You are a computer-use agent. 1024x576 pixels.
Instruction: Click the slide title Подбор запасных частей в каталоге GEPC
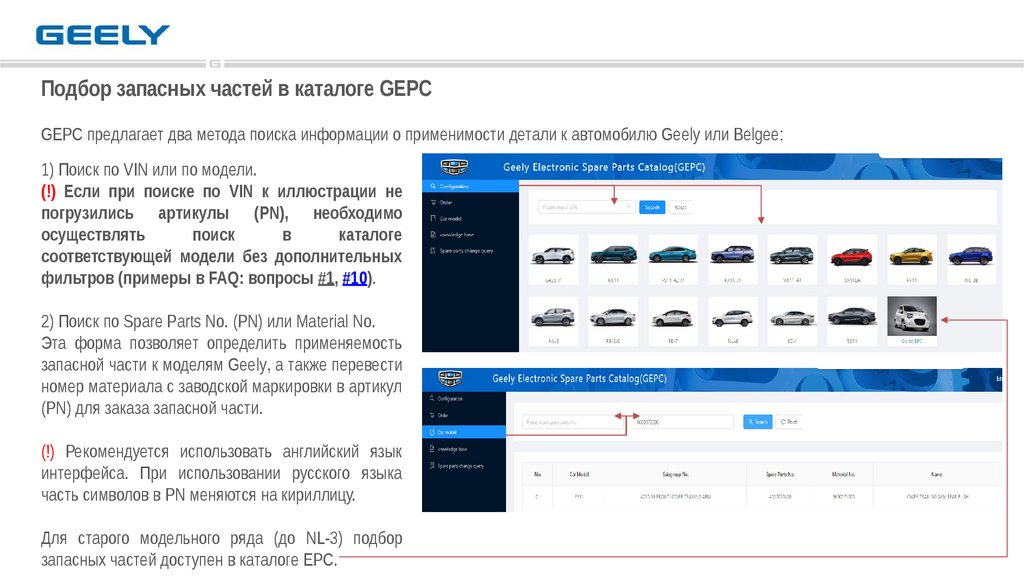click(236, 89)
